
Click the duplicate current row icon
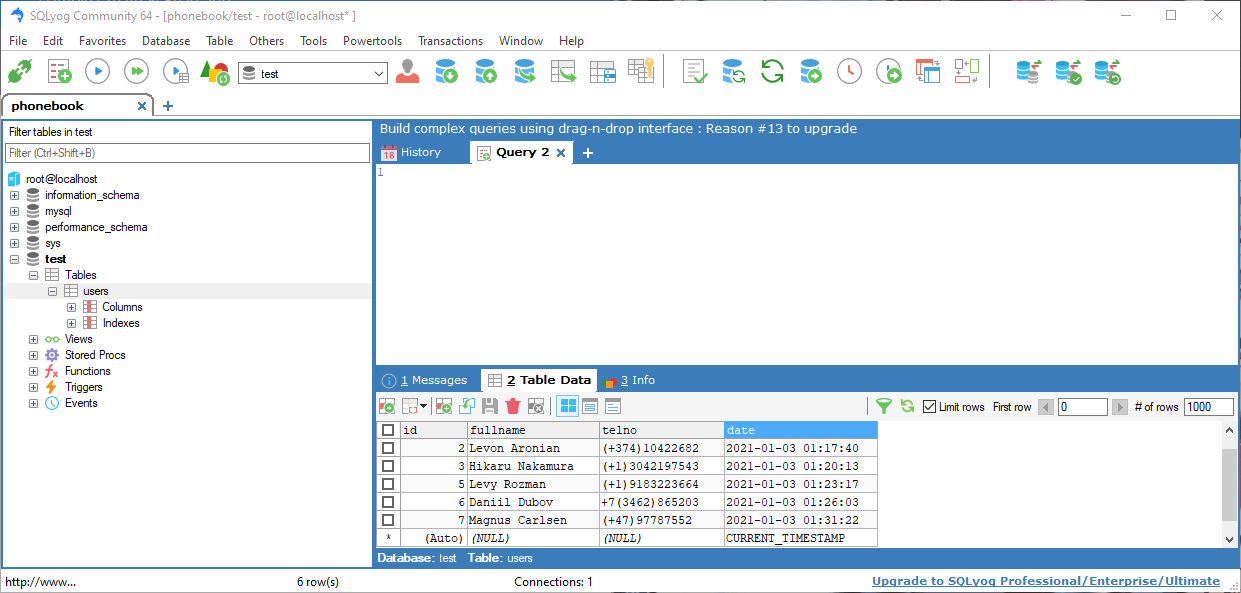tap(467, 406)
